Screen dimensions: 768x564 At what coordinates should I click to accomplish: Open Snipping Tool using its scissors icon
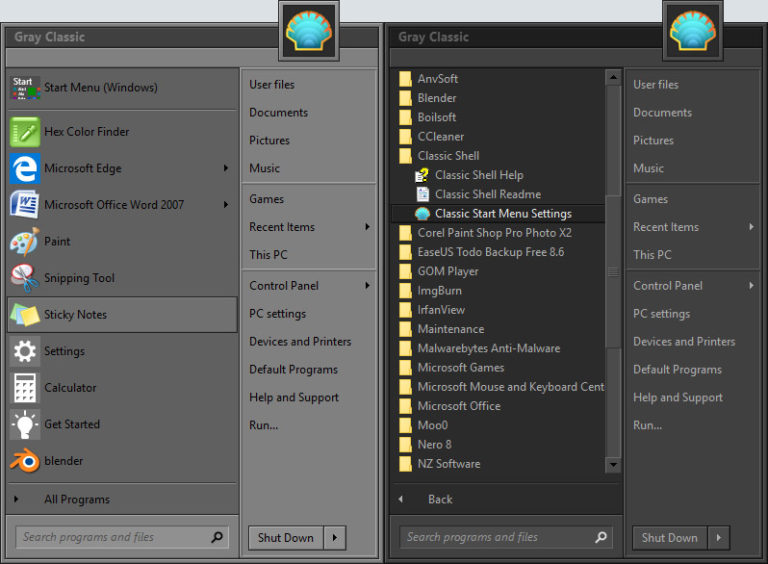click(x=24, y=277)
